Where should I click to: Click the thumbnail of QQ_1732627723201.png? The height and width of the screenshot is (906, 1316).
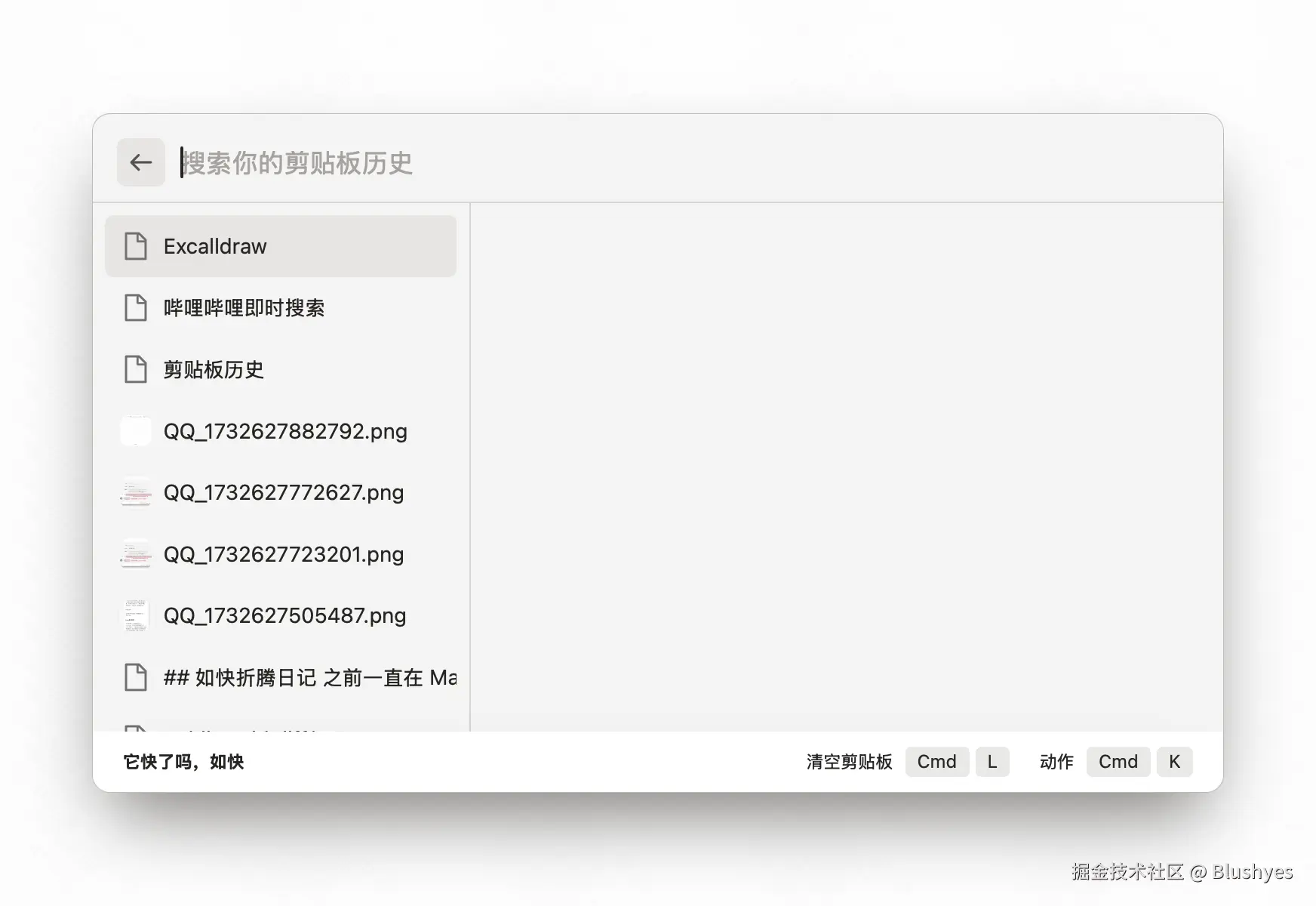pyautogui.click(x=136, y=554)
